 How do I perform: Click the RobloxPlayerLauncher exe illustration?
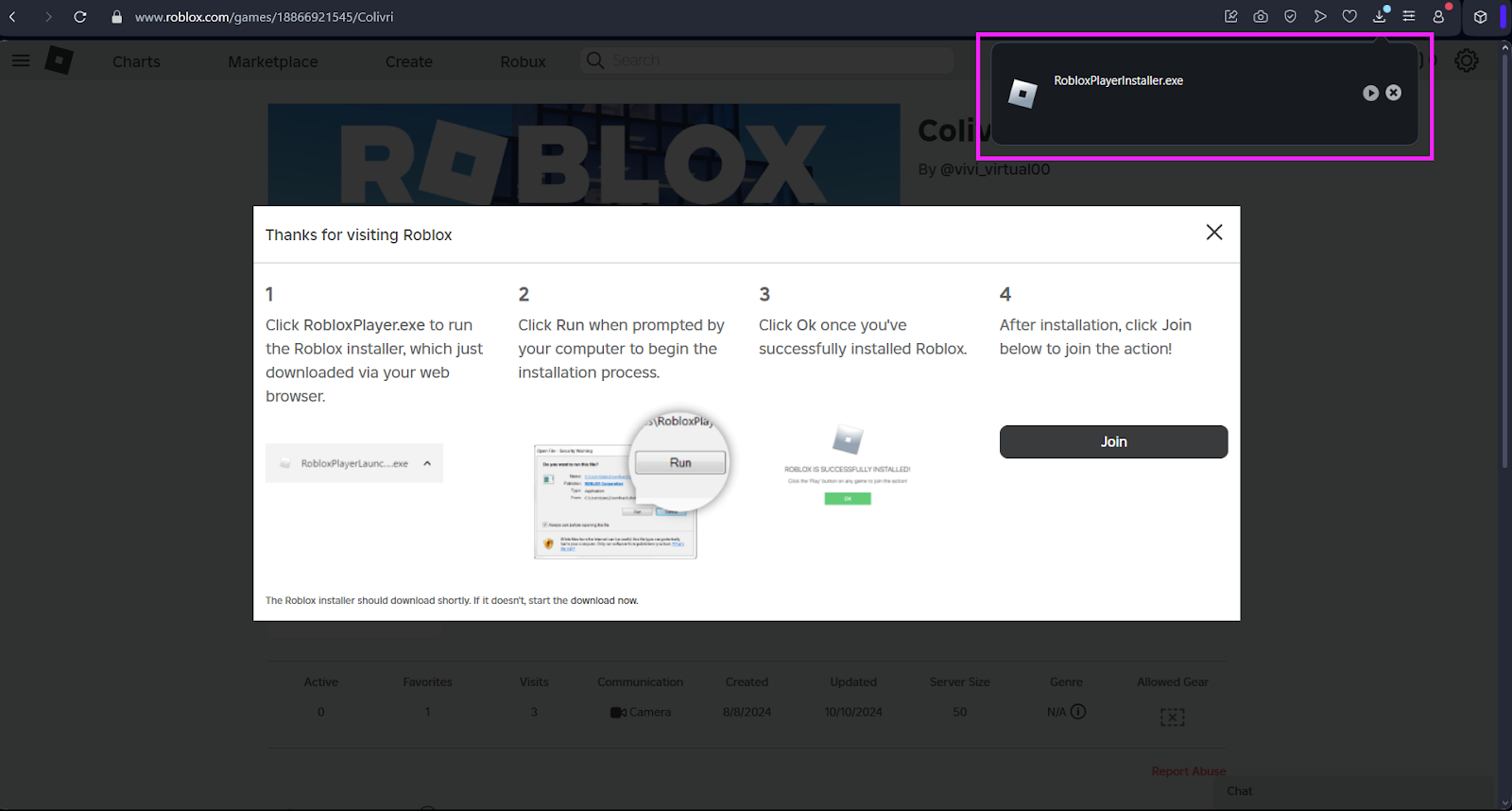click(354, 463)
